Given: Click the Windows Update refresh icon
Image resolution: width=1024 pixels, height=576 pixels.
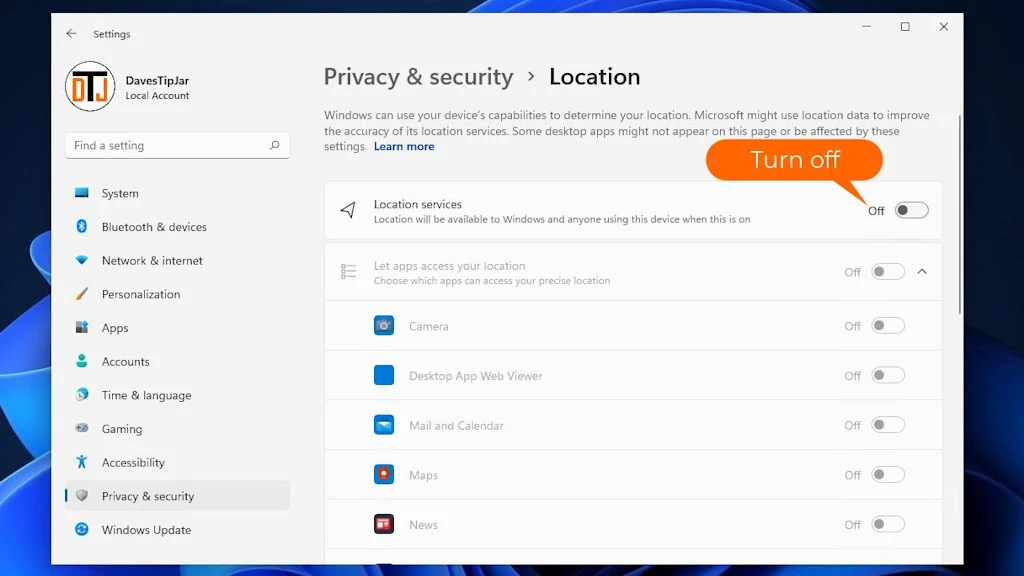Looking at the screenshot, I should pyautogui.click(x=82, y=529).
